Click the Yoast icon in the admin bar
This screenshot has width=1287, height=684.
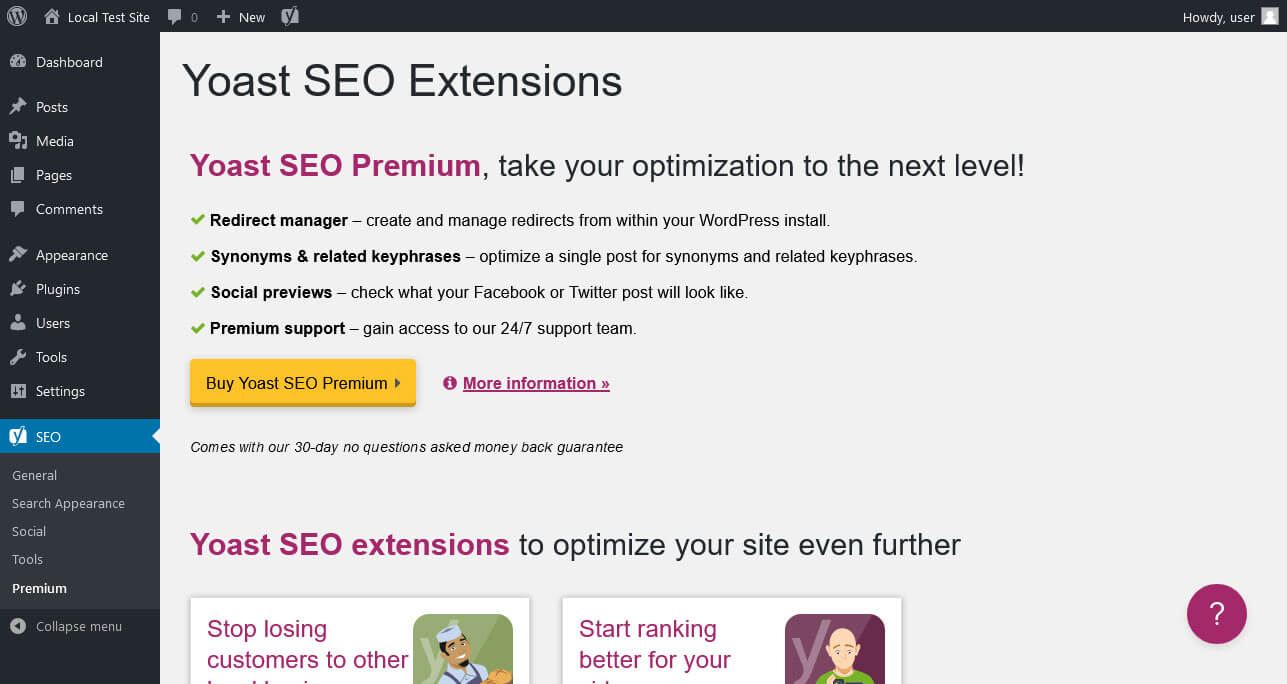pos(290,16)
